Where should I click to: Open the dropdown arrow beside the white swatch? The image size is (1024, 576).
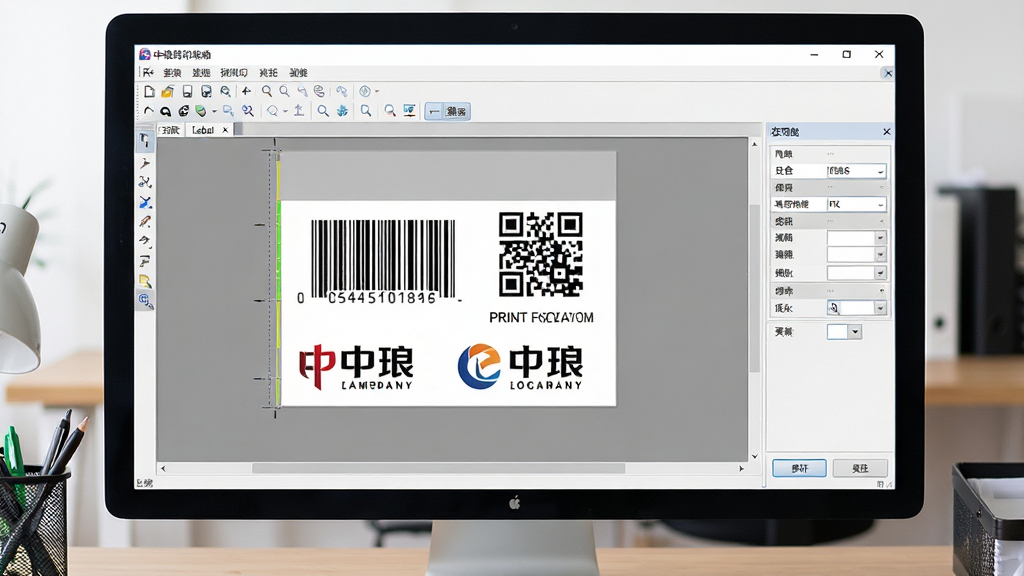click(x=855, y=332)
